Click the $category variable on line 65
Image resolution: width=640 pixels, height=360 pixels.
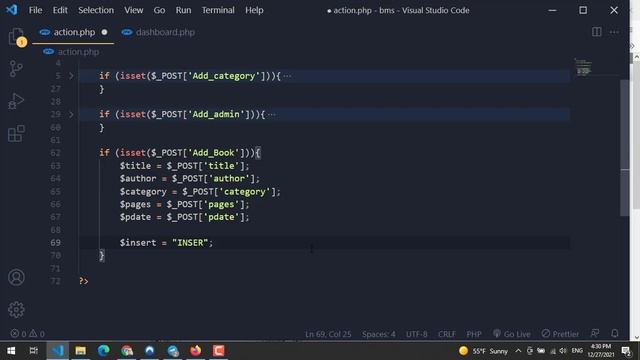(x=143, y=191)
